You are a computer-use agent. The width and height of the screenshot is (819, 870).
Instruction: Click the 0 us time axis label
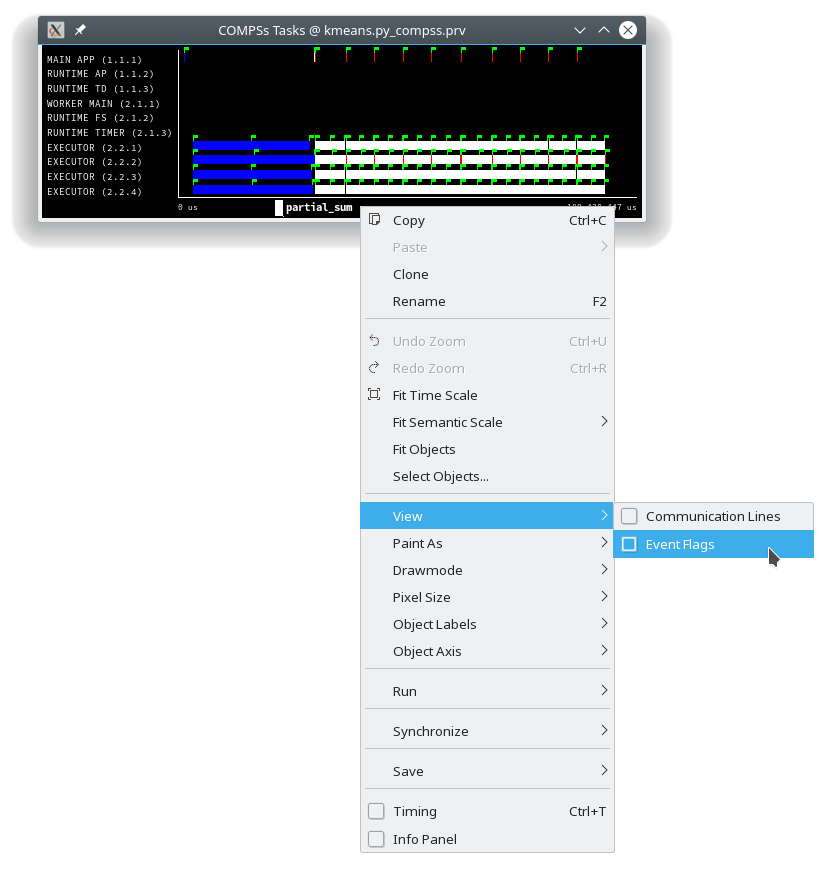(188, 208)
